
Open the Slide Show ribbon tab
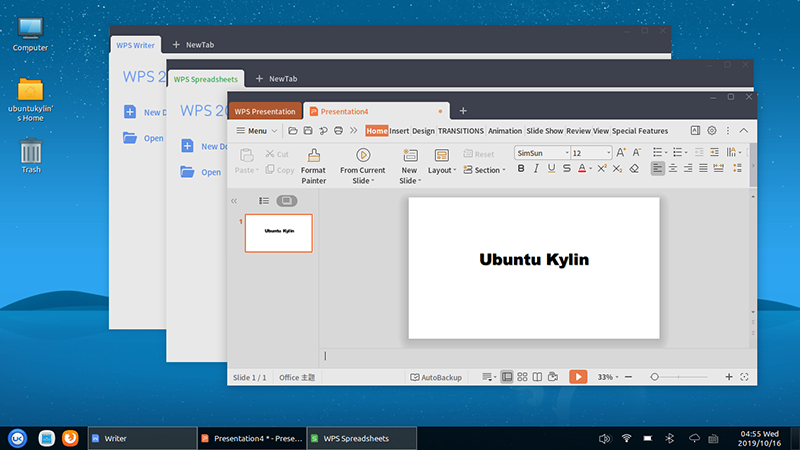click(x=544, y=131)
